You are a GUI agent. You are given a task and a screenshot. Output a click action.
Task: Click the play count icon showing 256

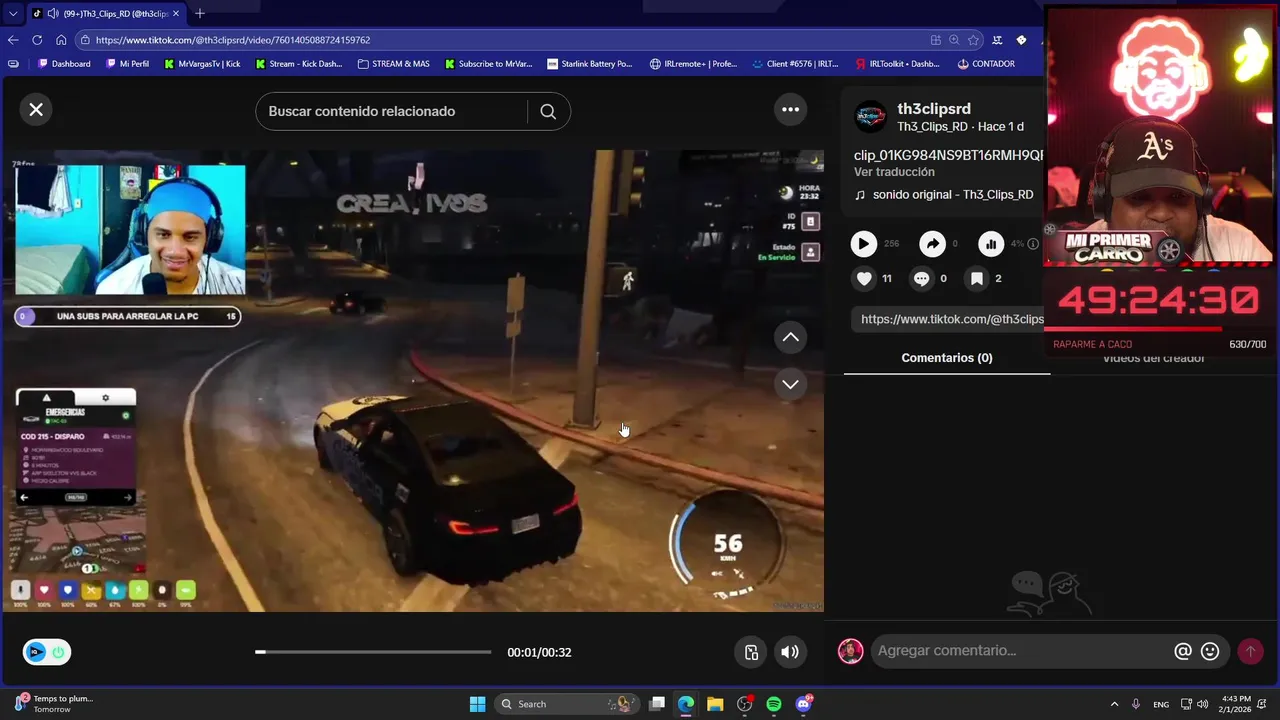click(x=864, y=243)
